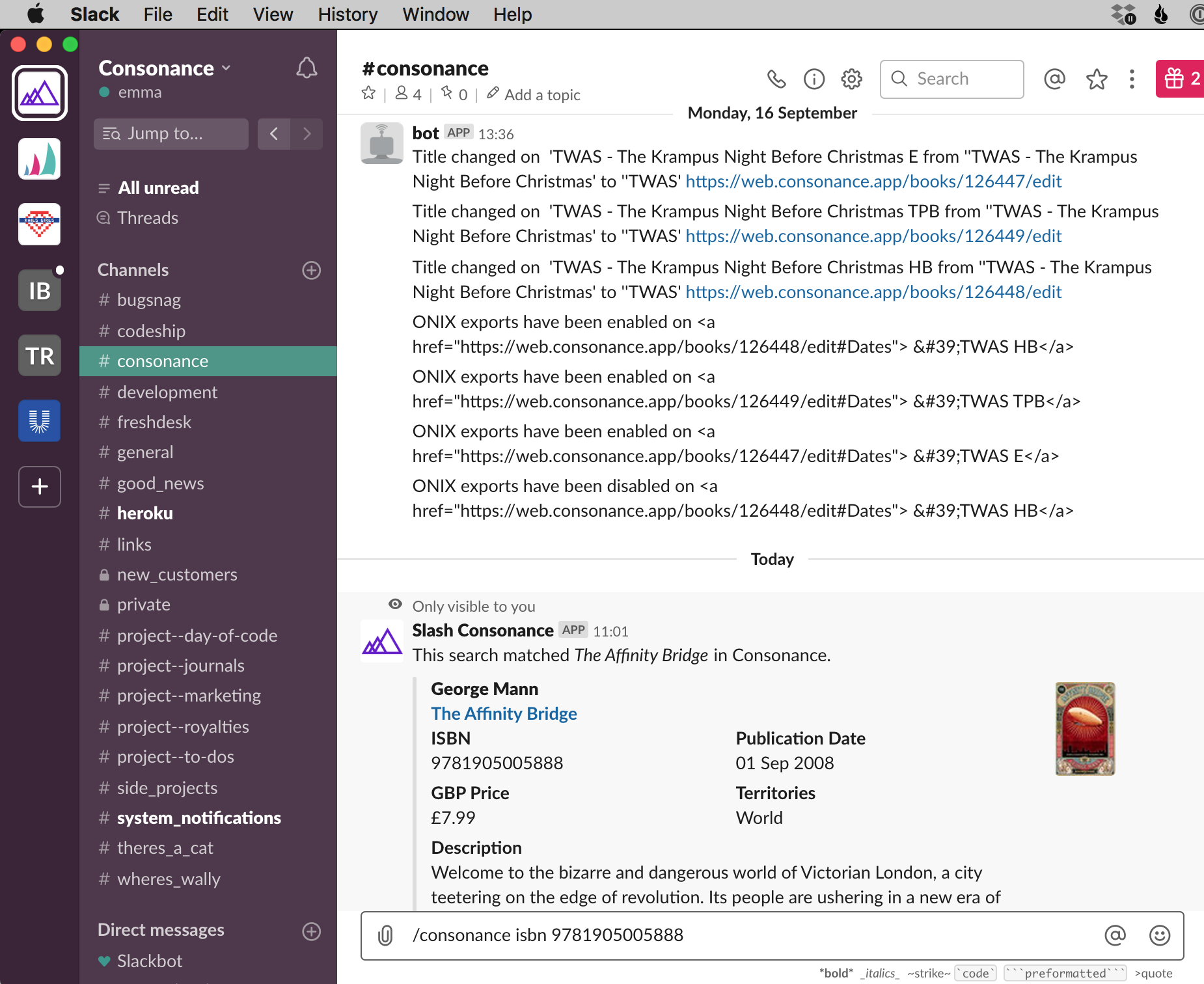Screen dimensions: 1204x984
Task: Switch to the TR workspace
Action: pos(40,355)
